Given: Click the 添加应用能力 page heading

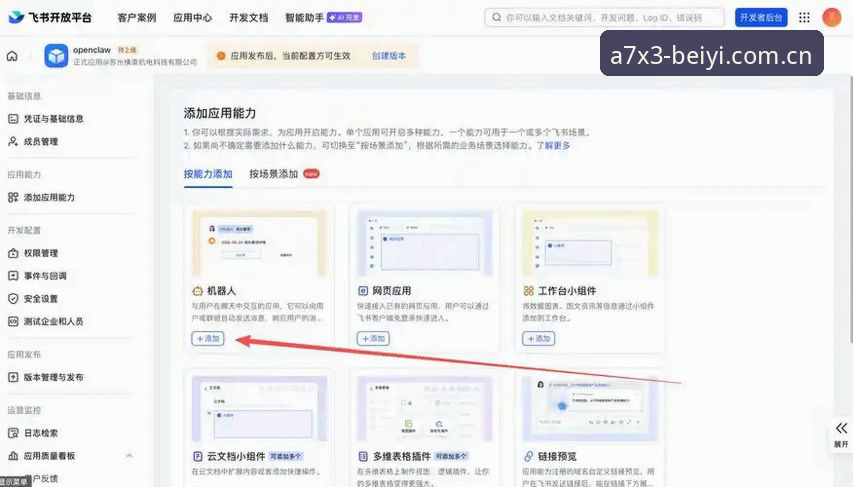Looking at the screenshot, I should click(x=220, y=113).
